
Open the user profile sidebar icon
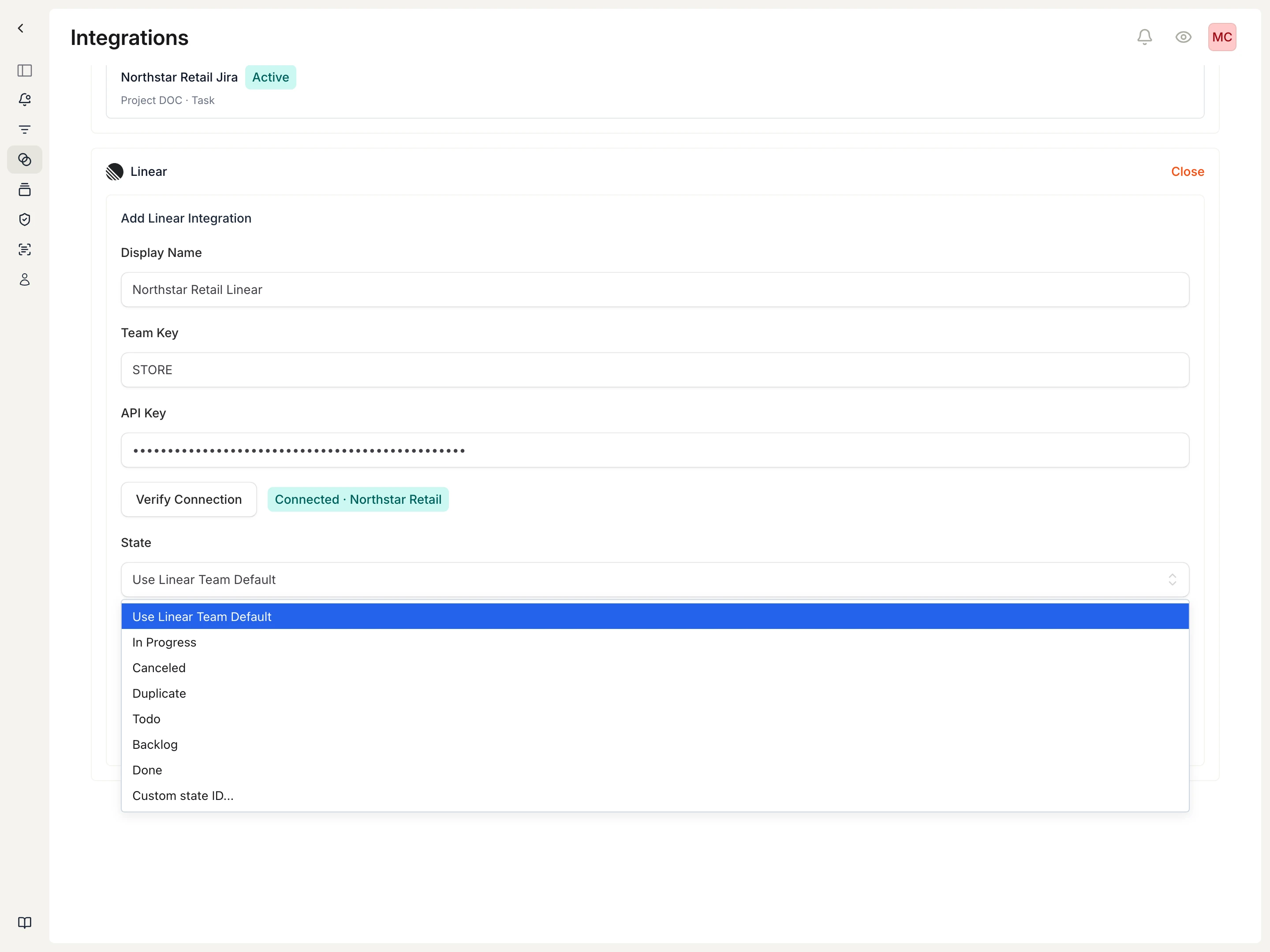25,279
